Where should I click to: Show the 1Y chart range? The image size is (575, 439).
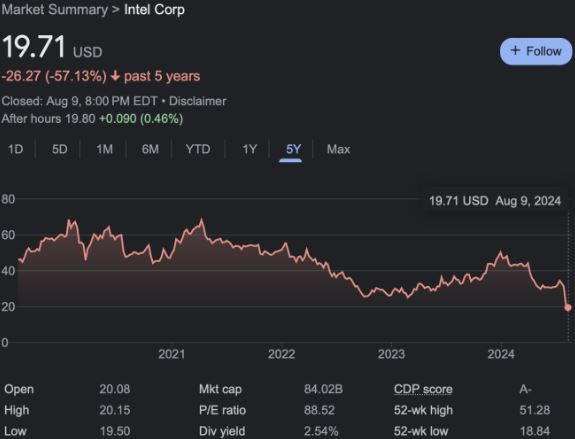click(x=249, y=149)
